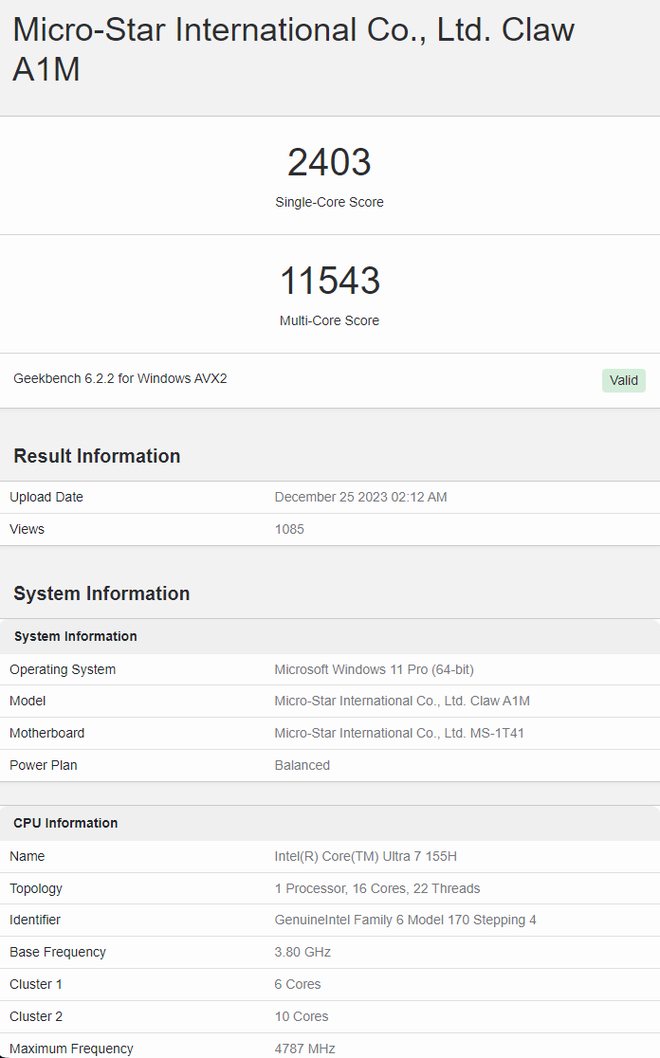Click the 'Power Plan' label
The height and width of the screenshot is (1058, 660).
(43, 765)
